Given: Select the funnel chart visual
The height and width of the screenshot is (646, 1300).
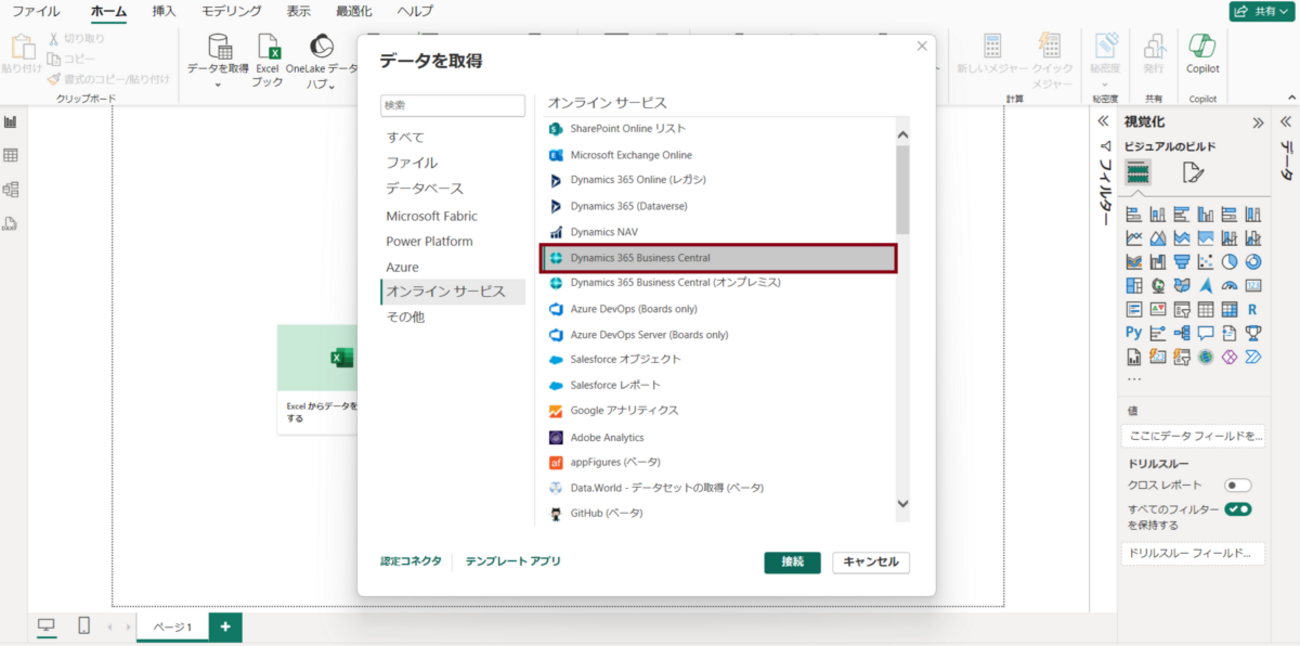Looking at the screenshot, I should (x=1181, y=262).
